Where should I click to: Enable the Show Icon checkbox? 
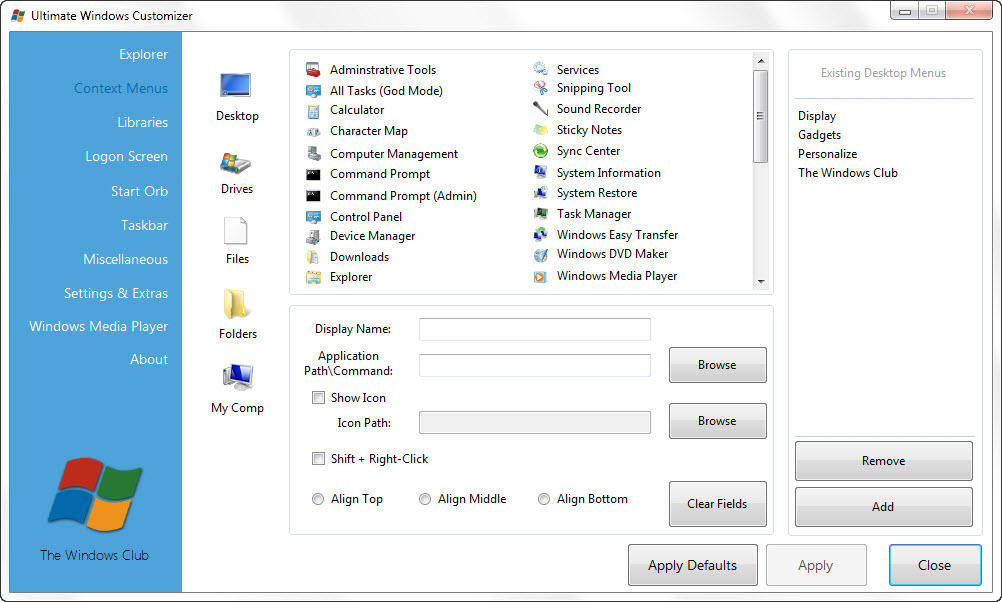318,397
